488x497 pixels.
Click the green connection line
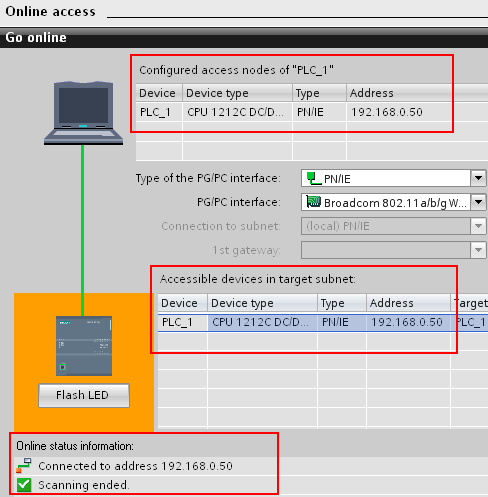(82, 230)
